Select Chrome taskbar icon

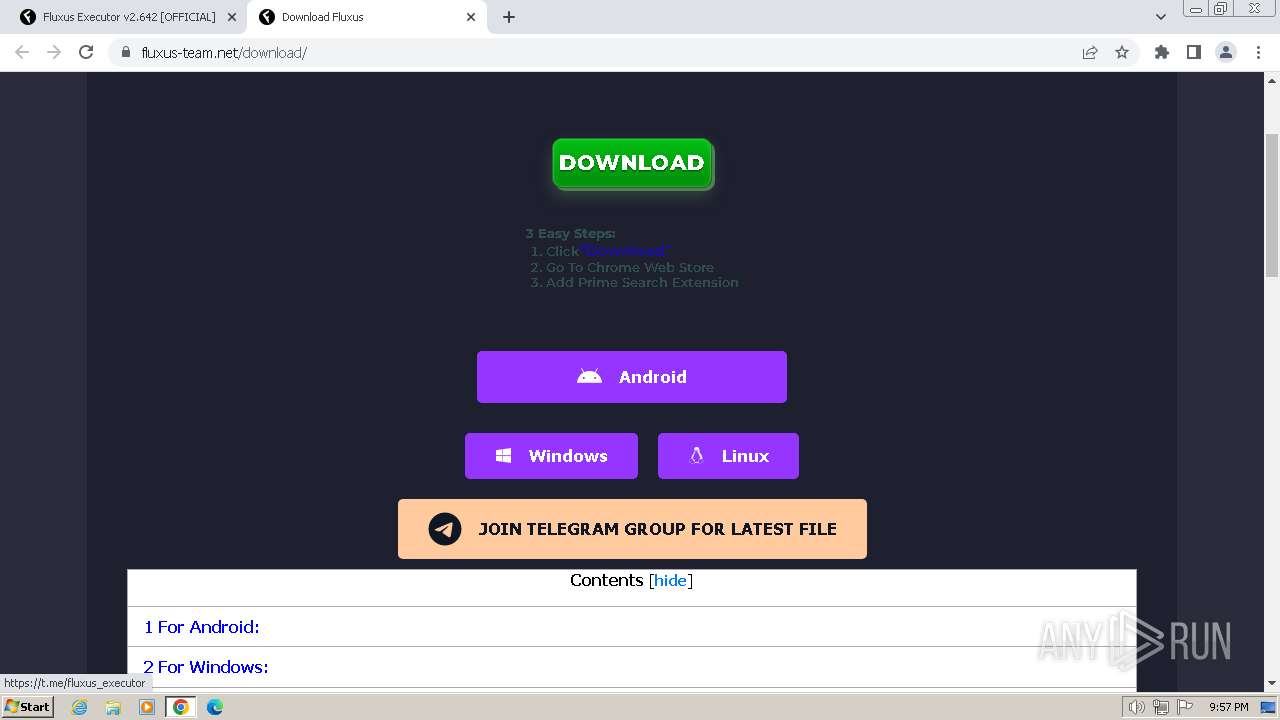click(x=181, y=707)
